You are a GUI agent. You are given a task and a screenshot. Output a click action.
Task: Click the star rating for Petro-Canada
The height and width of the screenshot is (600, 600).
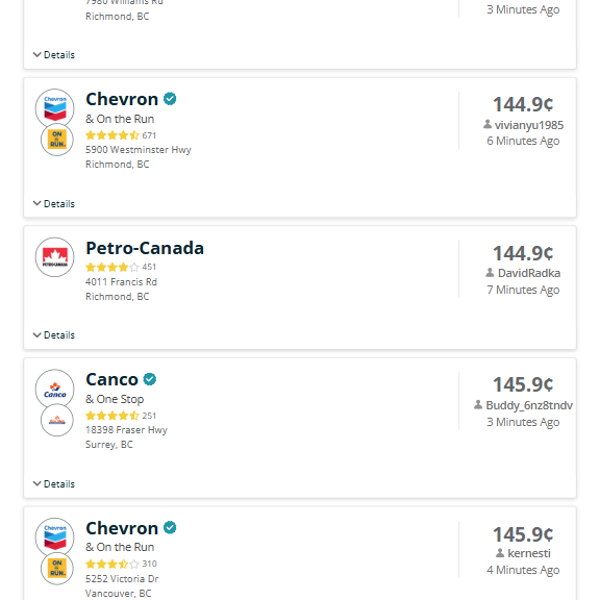(x=112, y=267)
